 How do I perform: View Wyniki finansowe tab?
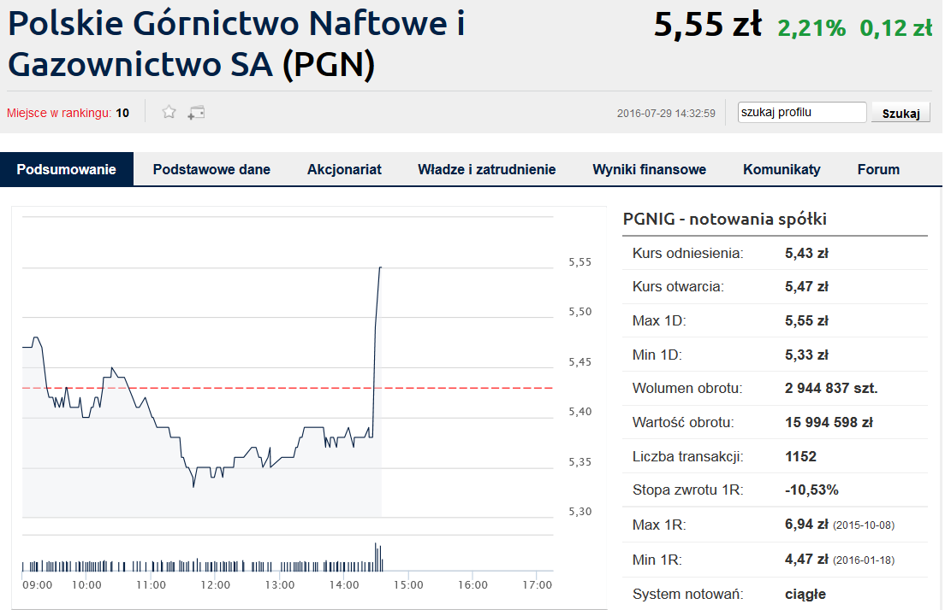click(649, 169)
